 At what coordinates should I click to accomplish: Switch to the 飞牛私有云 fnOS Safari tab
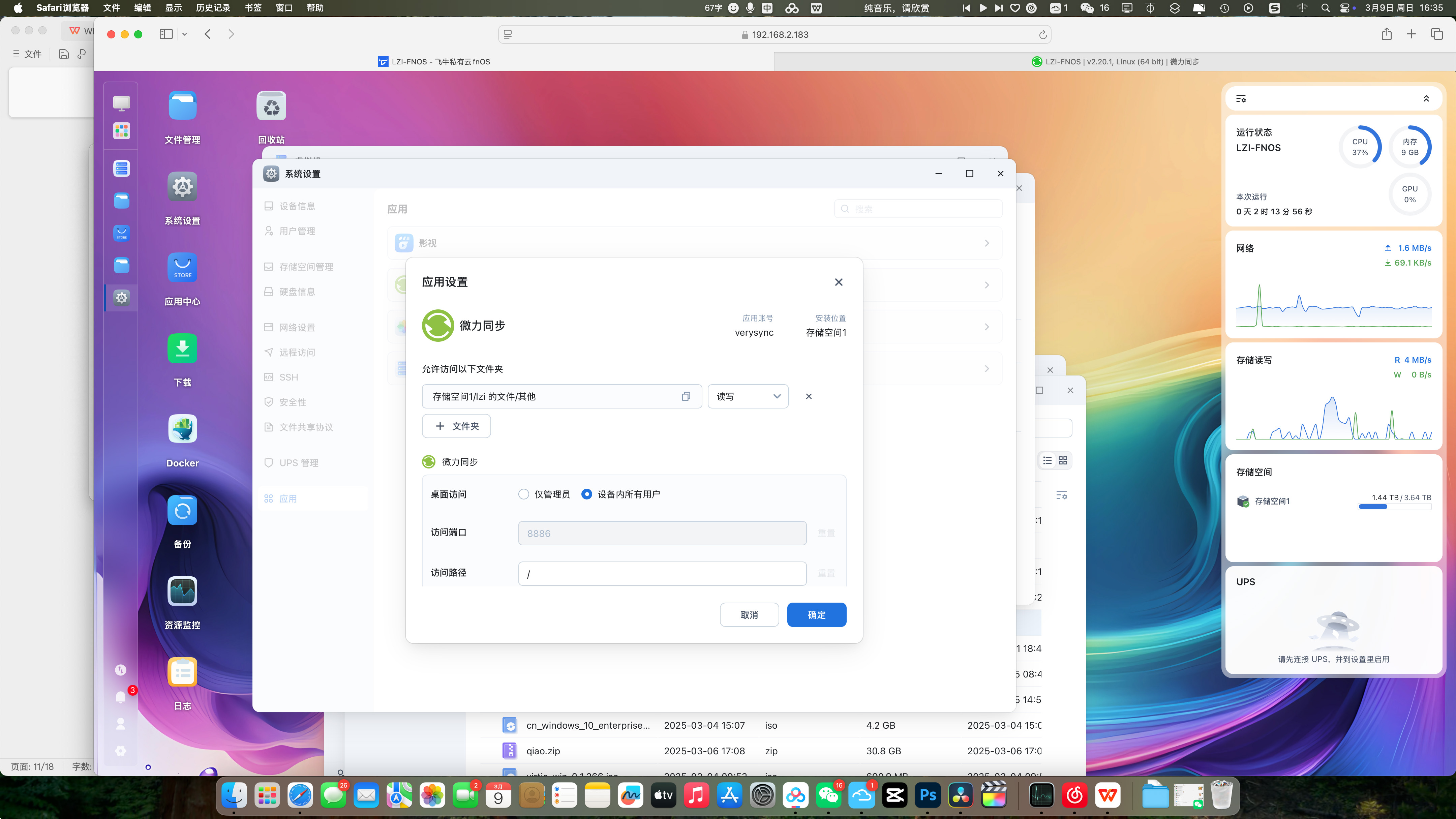[433, 62]
